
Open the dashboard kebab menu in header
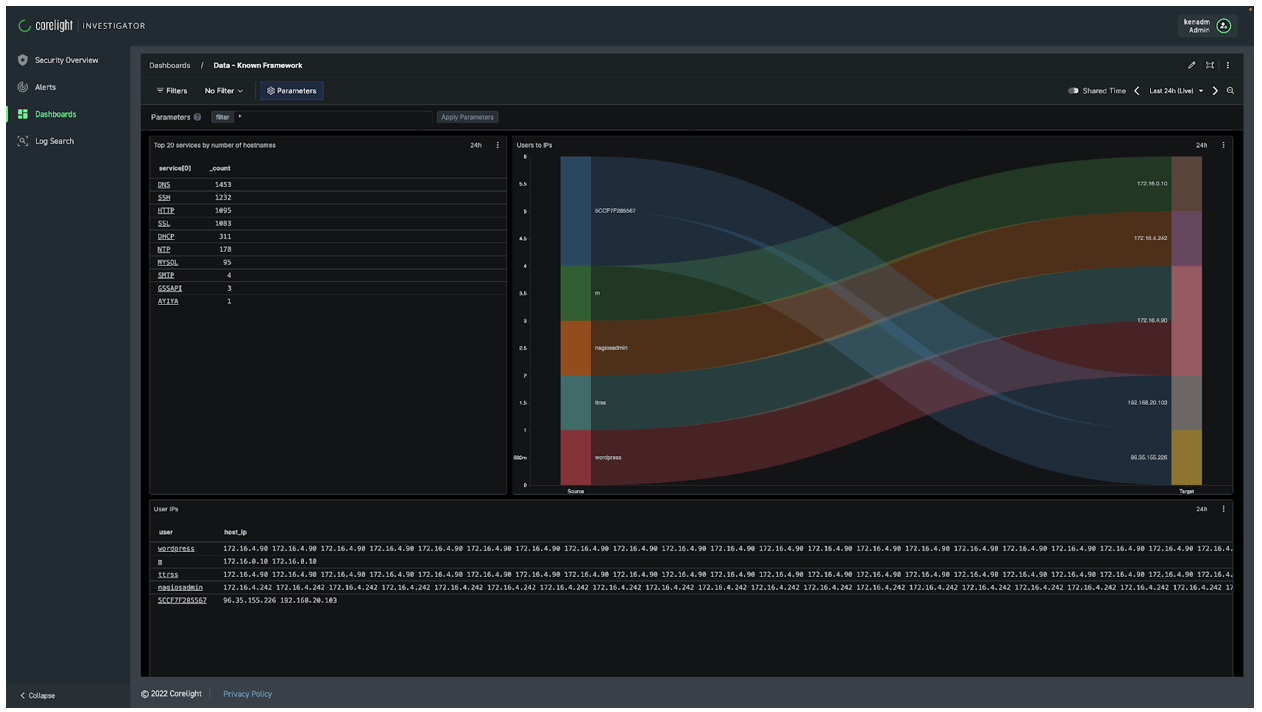(1228, 65)
